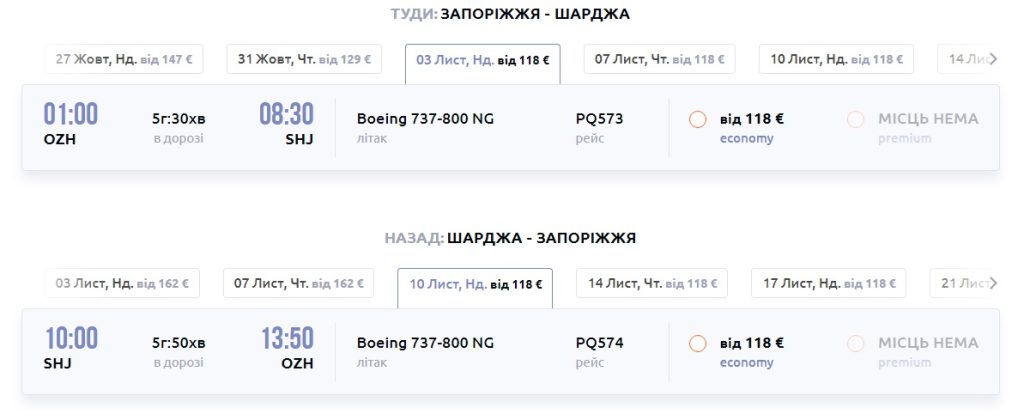Screen dimensions: 1024x420
Task: Select economy fare radio for flight PQ574
Action: coord(698,344)
